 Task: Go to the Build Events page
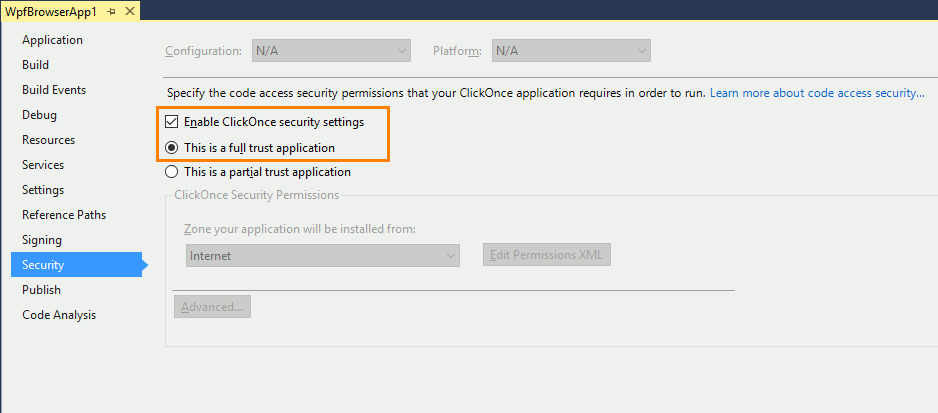tap(54, 90)
